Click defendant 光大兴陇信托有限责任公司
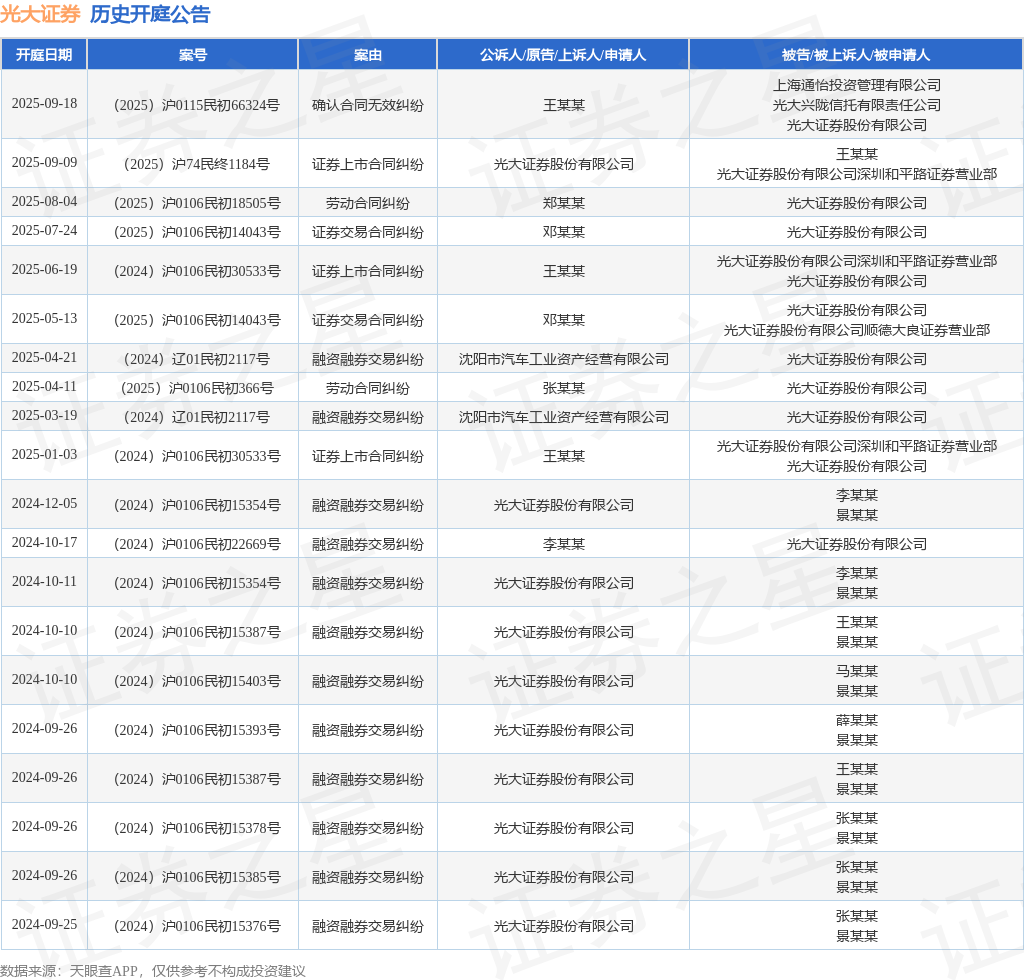Screen dimensions: 1024x980 pyautogui.click(x=857, y=105)
